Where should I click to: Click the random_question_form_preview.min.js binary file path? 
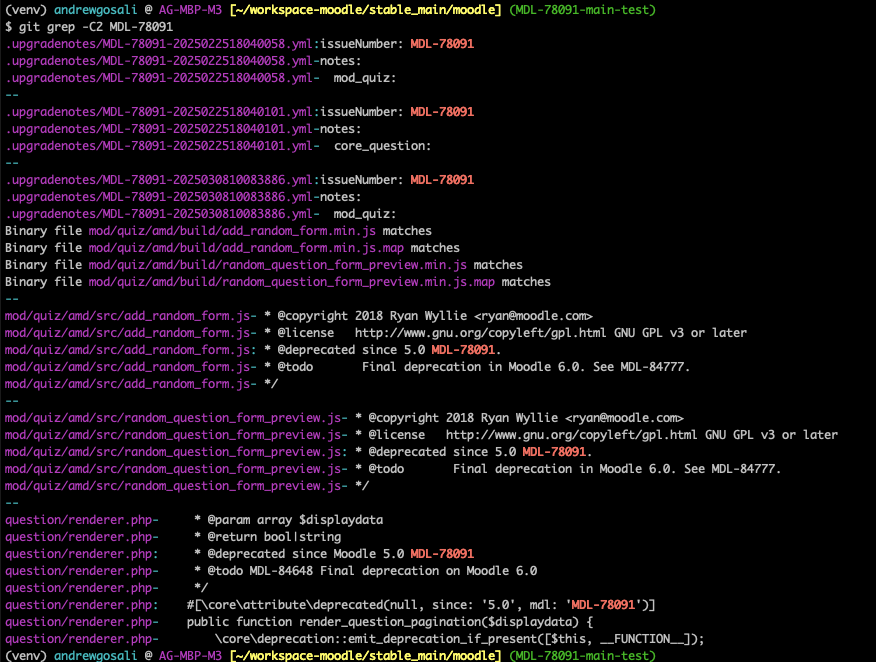(277, 265)
